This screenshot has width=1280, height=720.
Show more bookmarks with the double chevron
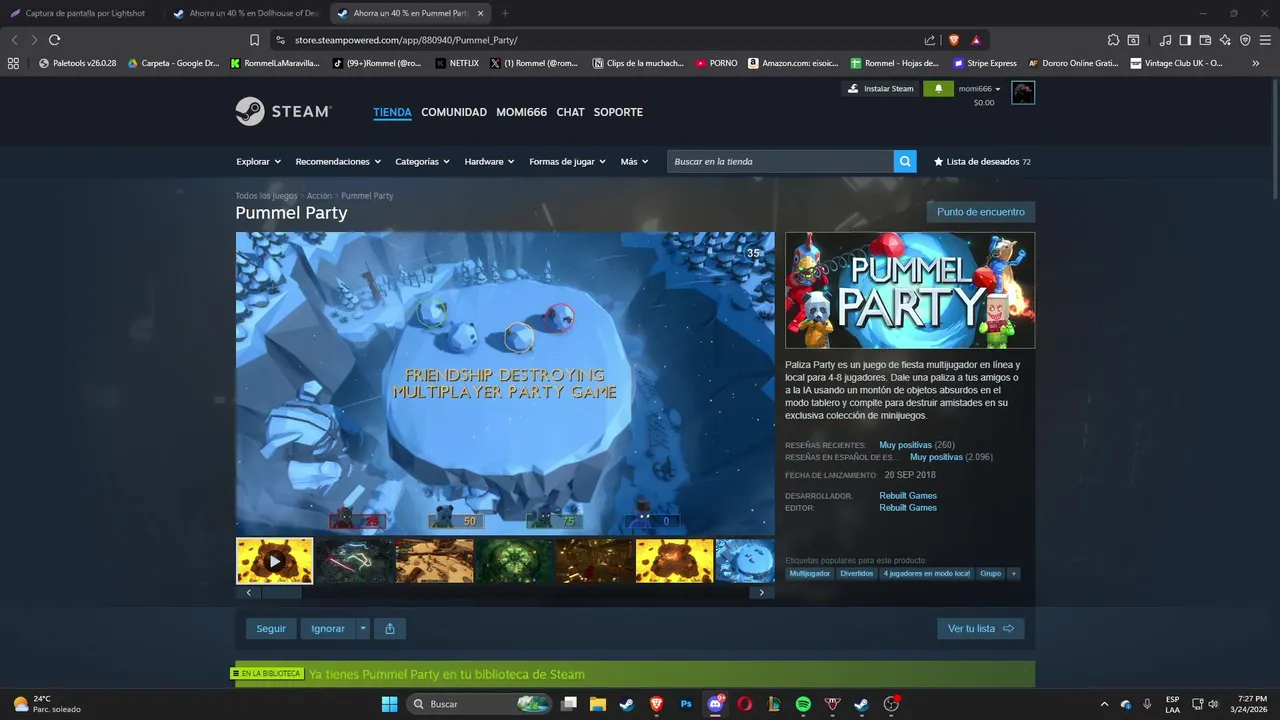click(1256, 63)
